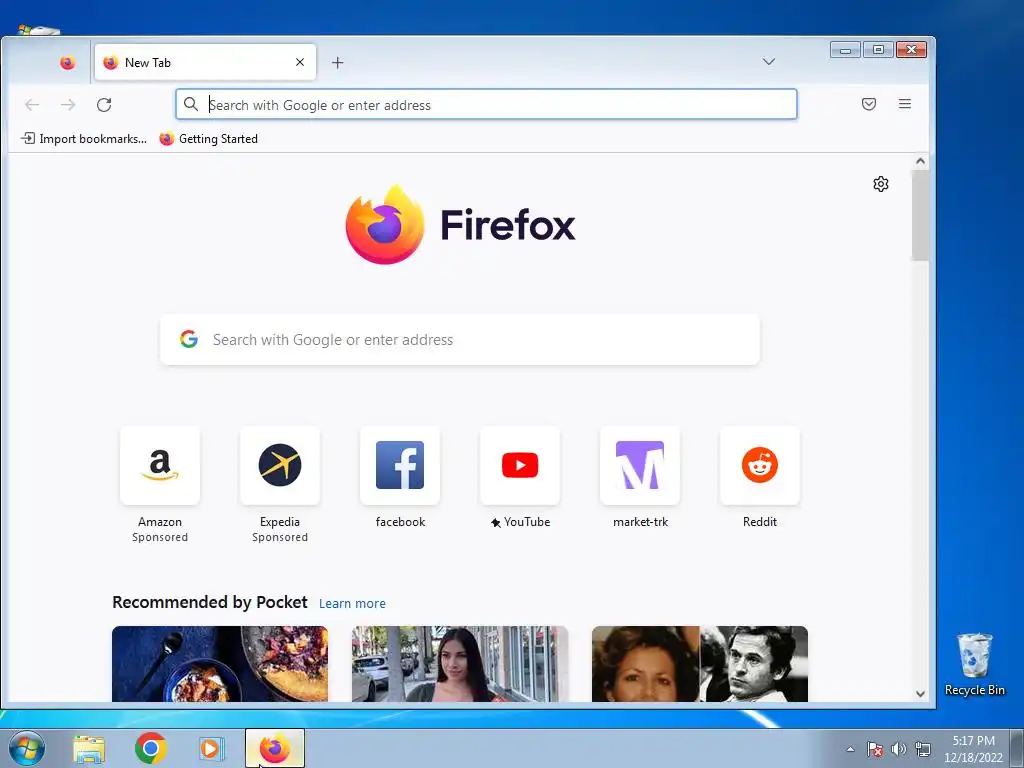Click Learn more about Pocket link
The height and width of the screenshot is (768, 1024).
tap(352, 603)
